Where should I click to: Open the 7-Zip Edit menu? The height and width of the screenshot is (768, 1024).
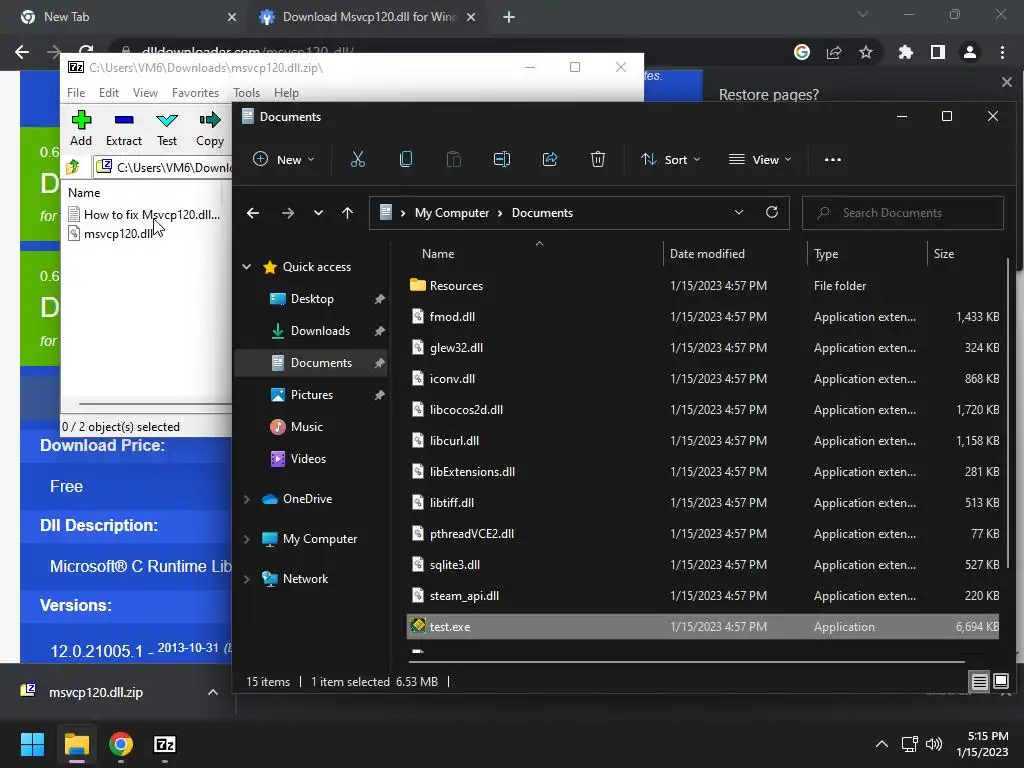point(108,93)
